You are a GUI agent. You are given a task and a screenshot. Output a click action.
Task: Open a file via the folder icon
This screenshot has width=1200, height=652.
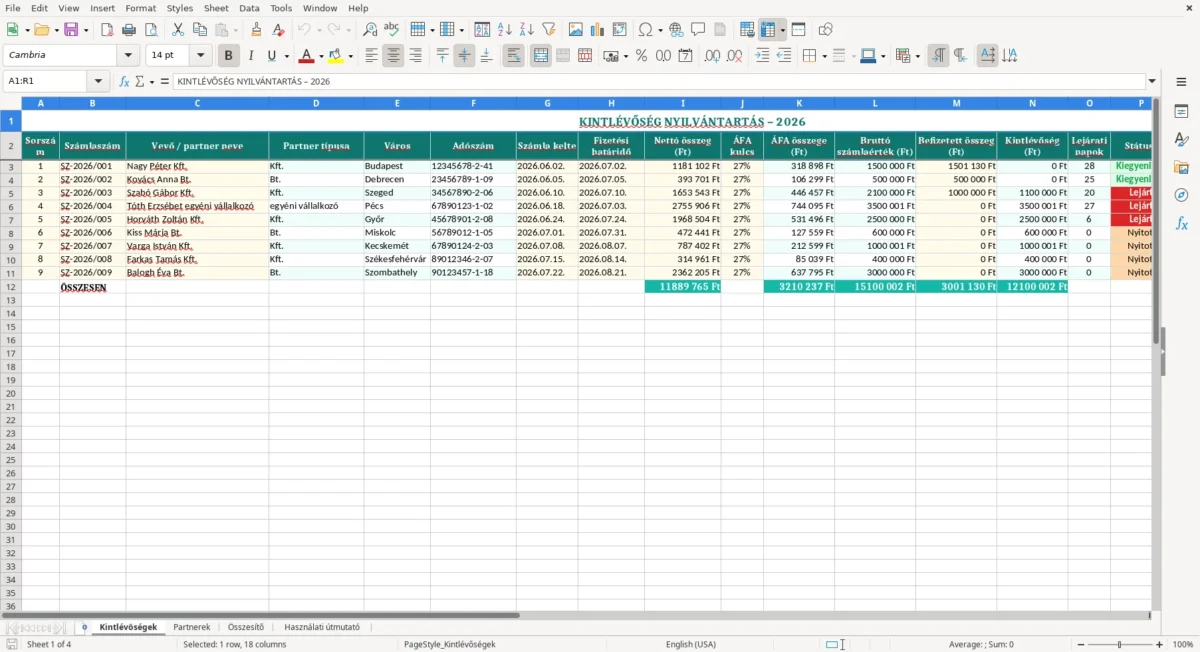[41, 30]
